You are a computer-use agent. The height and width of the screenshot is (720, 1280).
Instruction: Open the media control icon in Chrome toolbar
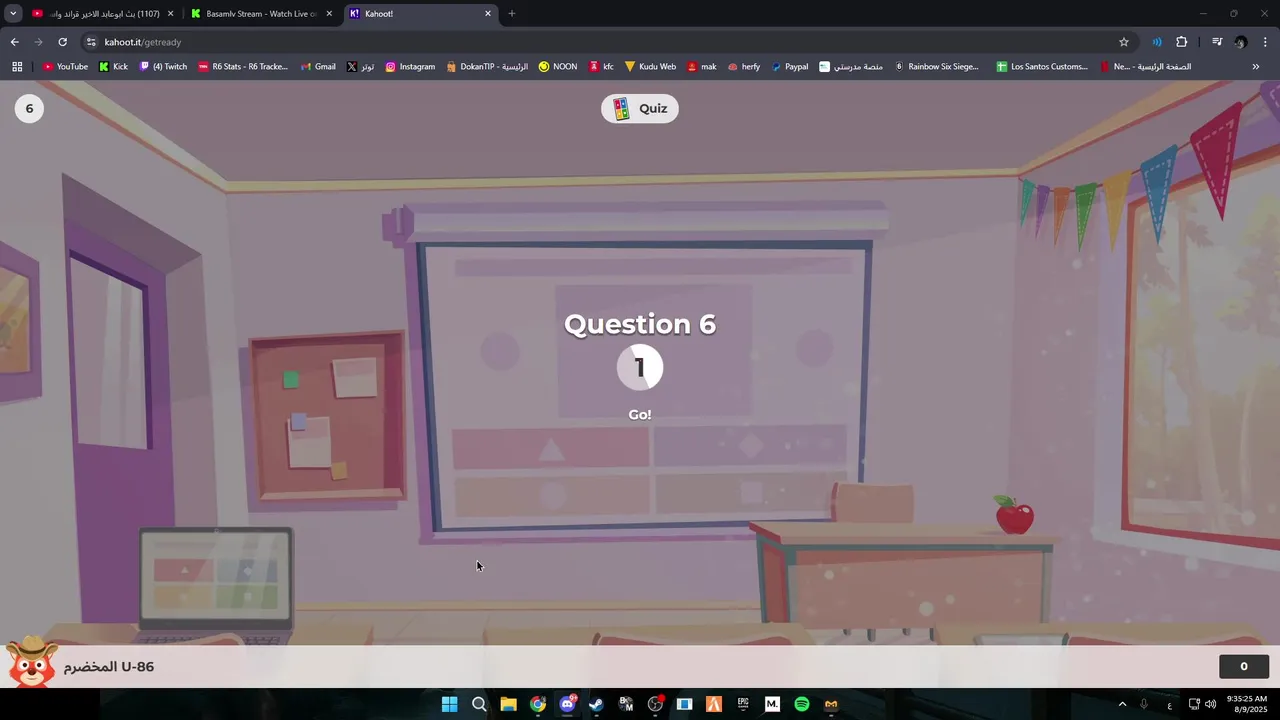click(1217, 42)
